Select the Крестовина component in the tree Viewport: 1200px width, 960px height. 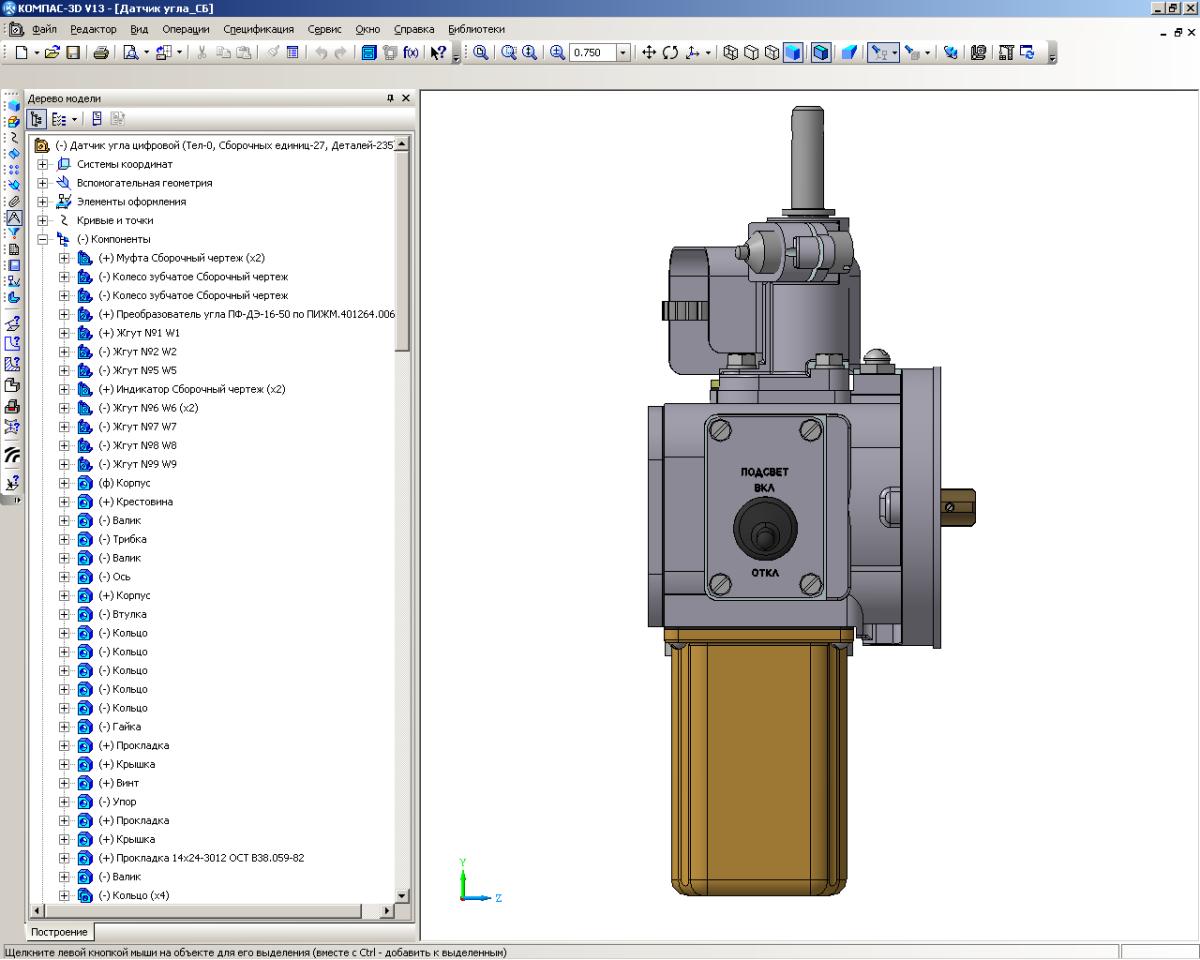coord(144,502)
